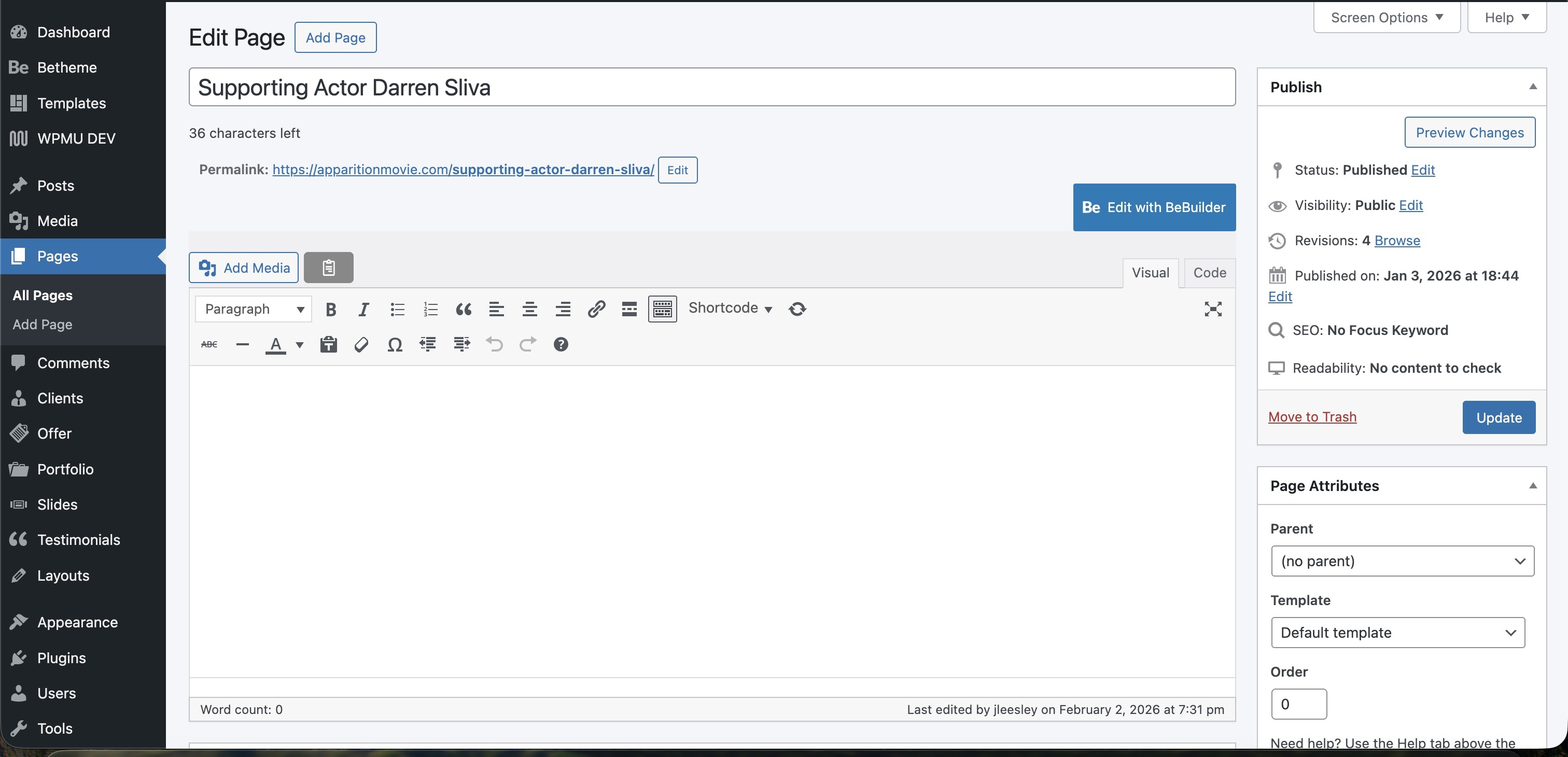Click the italic formatting icon

click(x=363, y=309)
